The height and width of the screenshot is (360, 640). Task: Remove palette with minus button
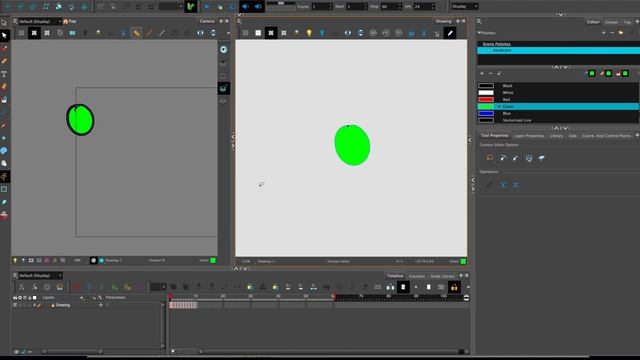[612, 33]
